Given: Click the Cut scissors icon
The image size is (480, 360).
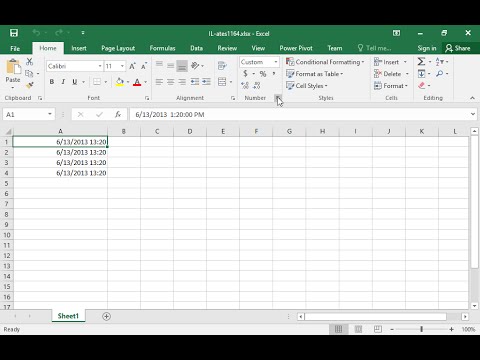Looking at the screenshot, I should [30, 61].
